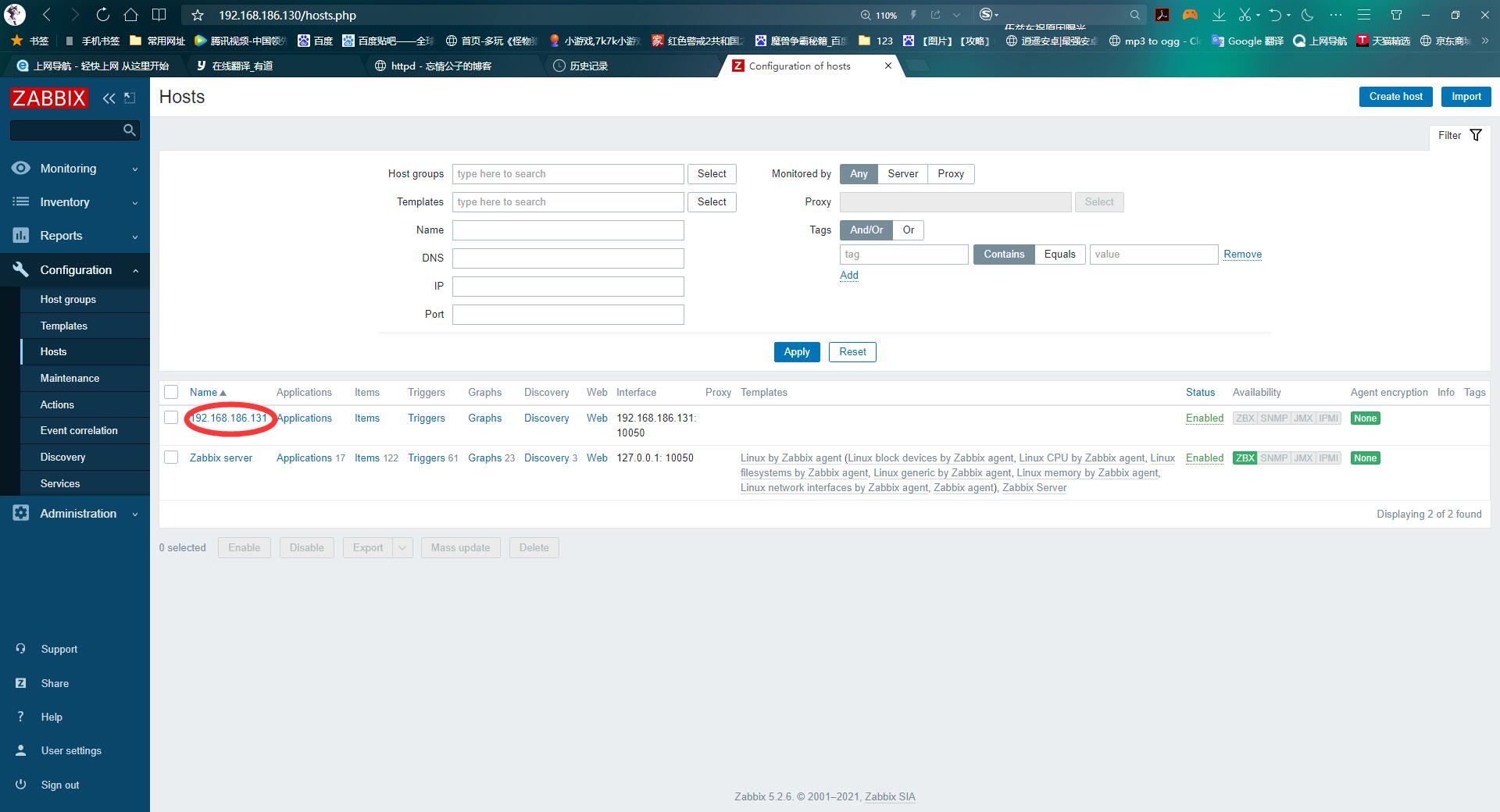
Task: Click the three-dots more icon in browser toolbar
Action: [x=1336, y=15]
